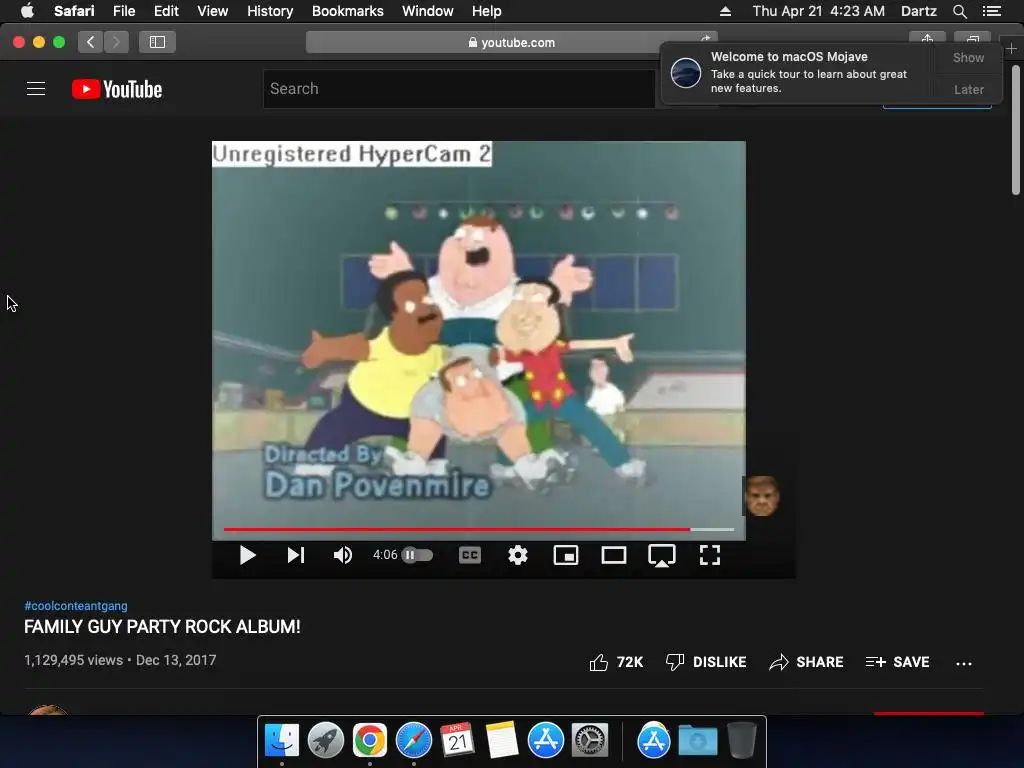This screenshot has height=768, width=1024.
Task: Open Notes from the Dock
Action: click(x=502, y=741)
